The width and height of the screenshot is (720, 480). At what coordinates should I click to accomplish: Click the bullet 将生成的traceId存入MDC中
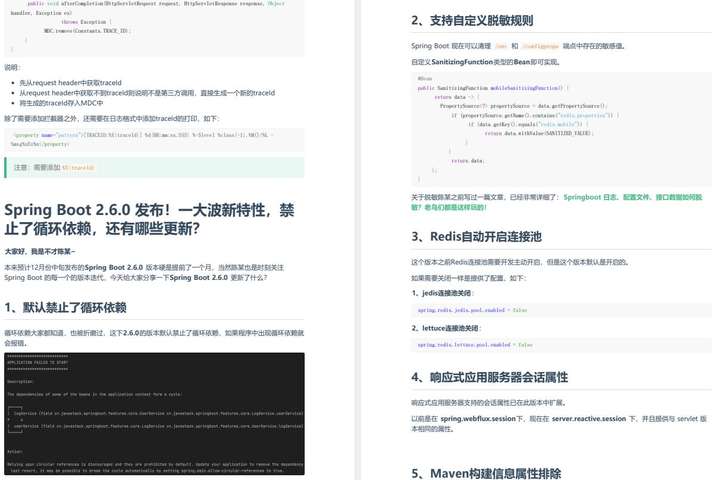[61, 103]
